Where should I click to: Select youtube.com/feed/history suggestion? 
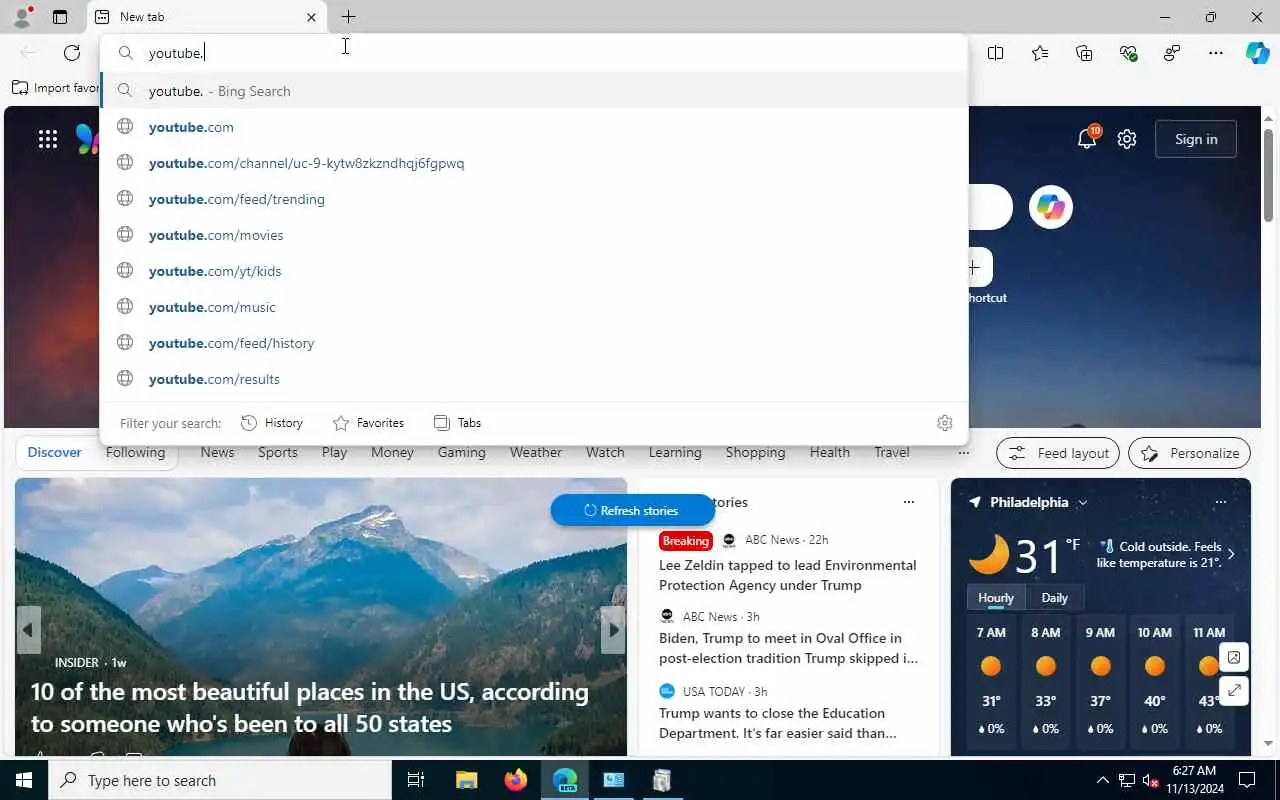click(x=534, y=343)
